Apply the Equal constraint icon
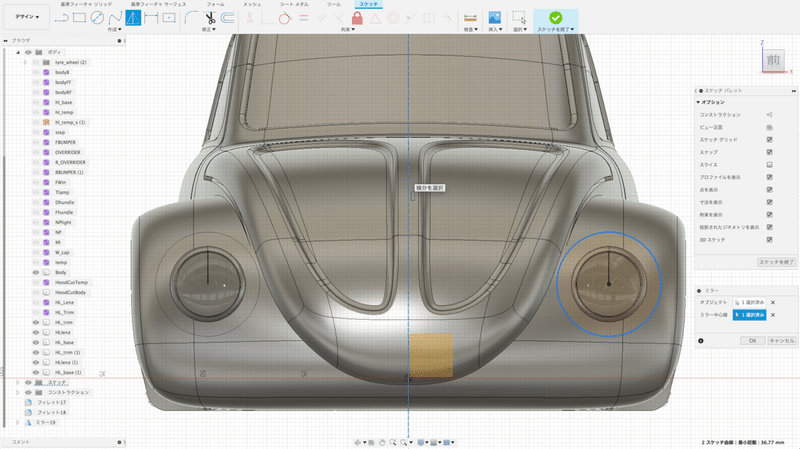The height and width of the screenshot is (449, 800). (304, 18)
